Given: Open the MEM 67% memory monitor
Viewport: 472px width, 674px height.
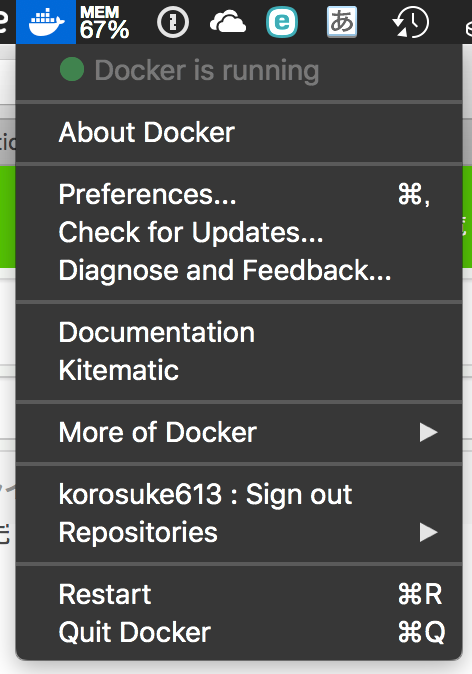Looking at the screenshot, I should coord(104,22).
